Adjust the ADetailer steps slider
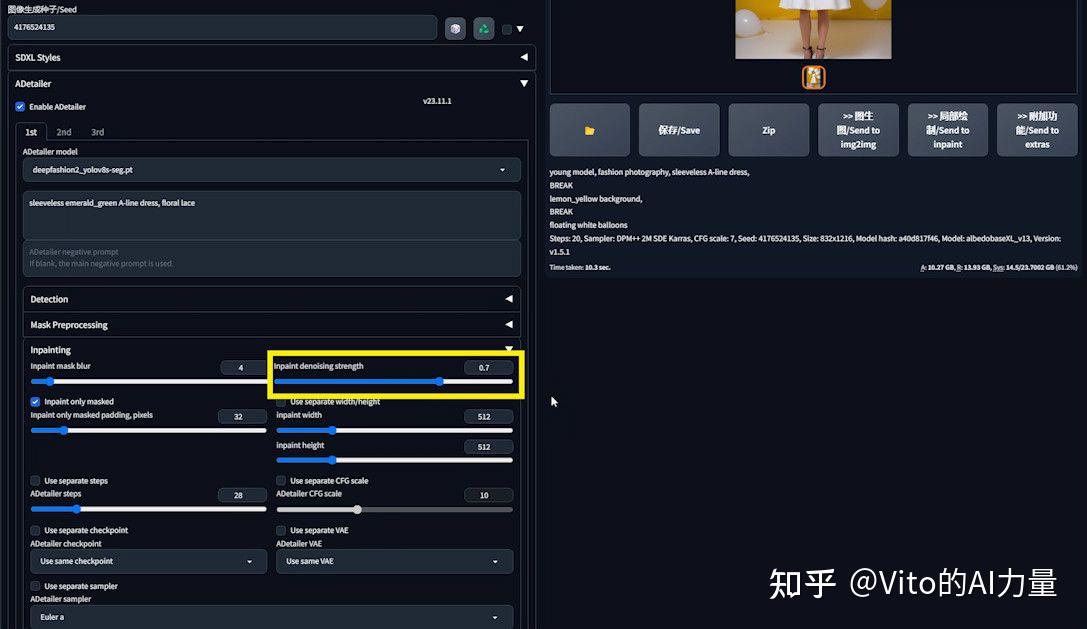The image size is (1087, 629). coord(148,509)
